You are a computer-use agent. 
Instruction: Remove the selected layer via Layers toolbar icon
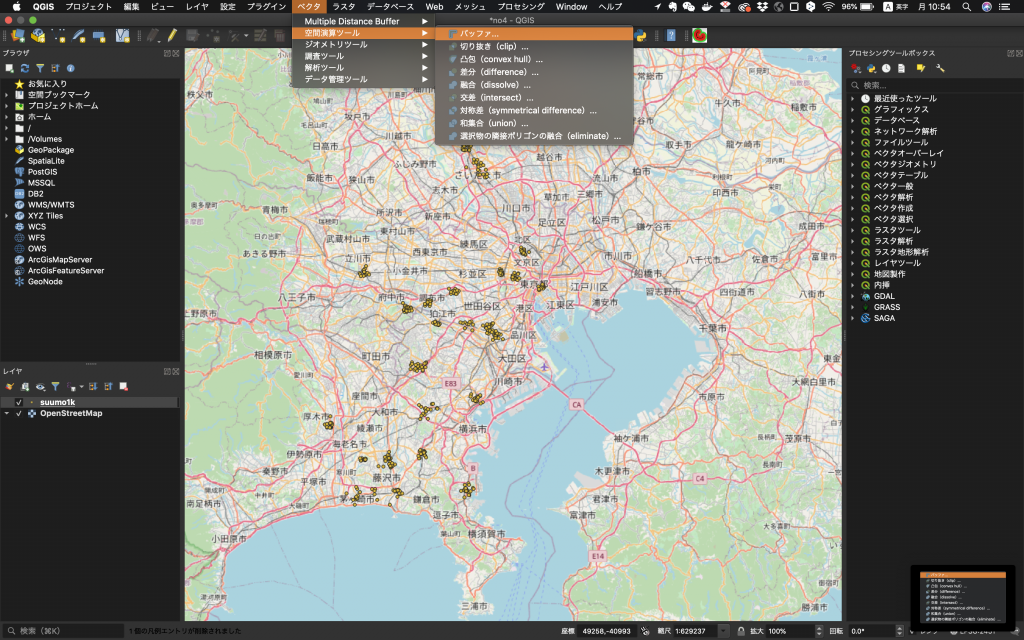[123, 387]
